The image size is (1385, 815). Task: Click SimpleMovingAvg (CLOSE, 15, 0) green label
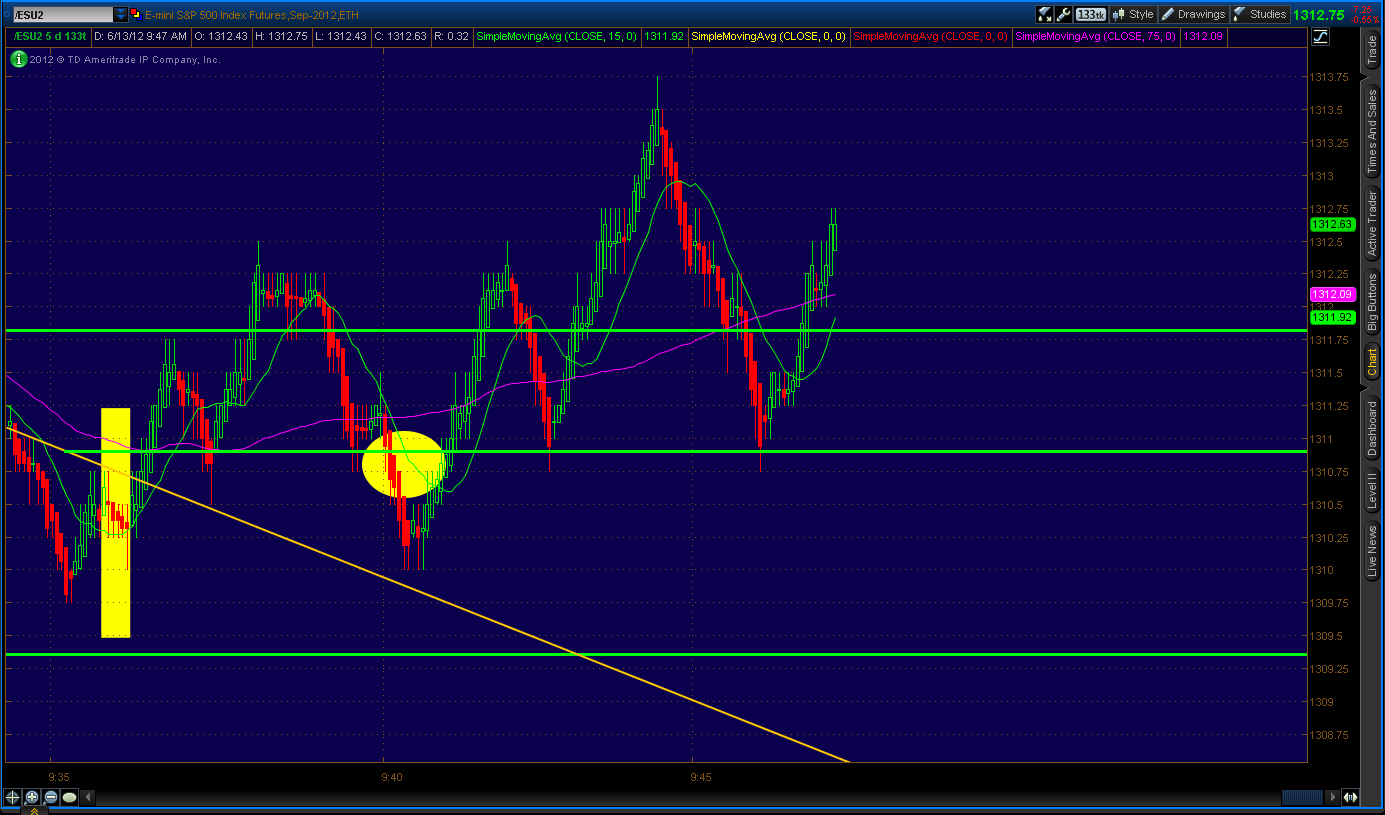coord(556,37)
